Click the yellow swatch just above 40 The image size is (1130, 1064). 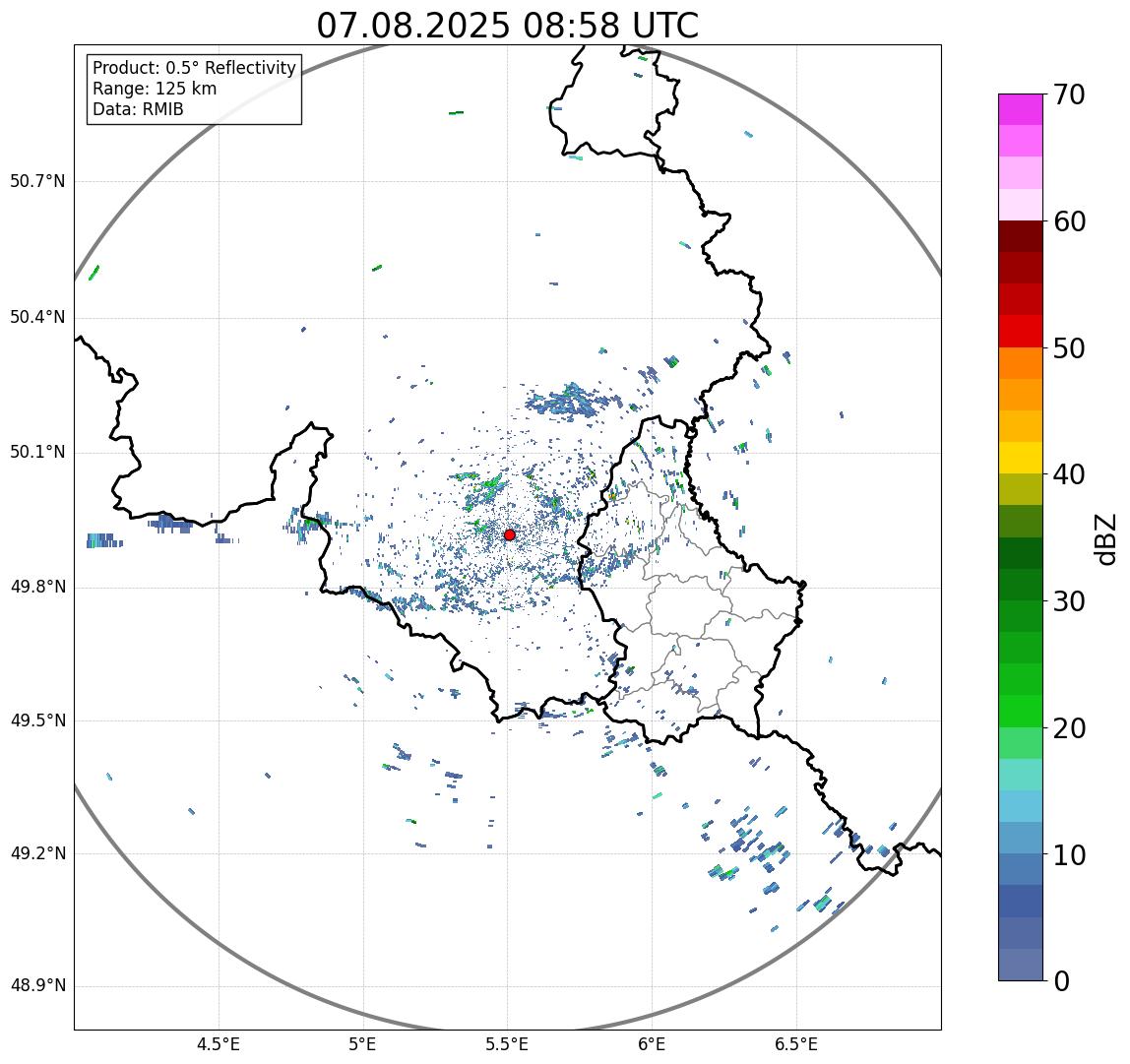point(1021,458)
